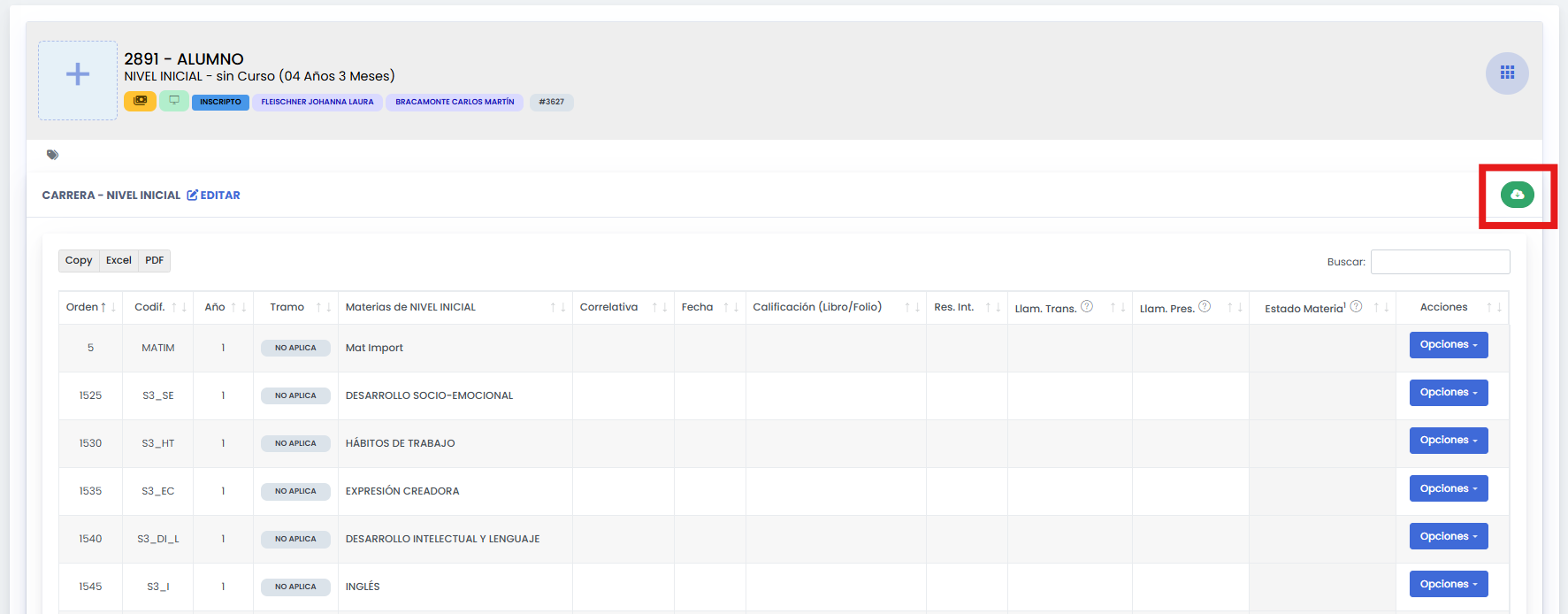The width and height of the screenshot is (1568, 614).
Task: Click CARRERA - NIVEL INICIAL title
Action: (111, 196)
